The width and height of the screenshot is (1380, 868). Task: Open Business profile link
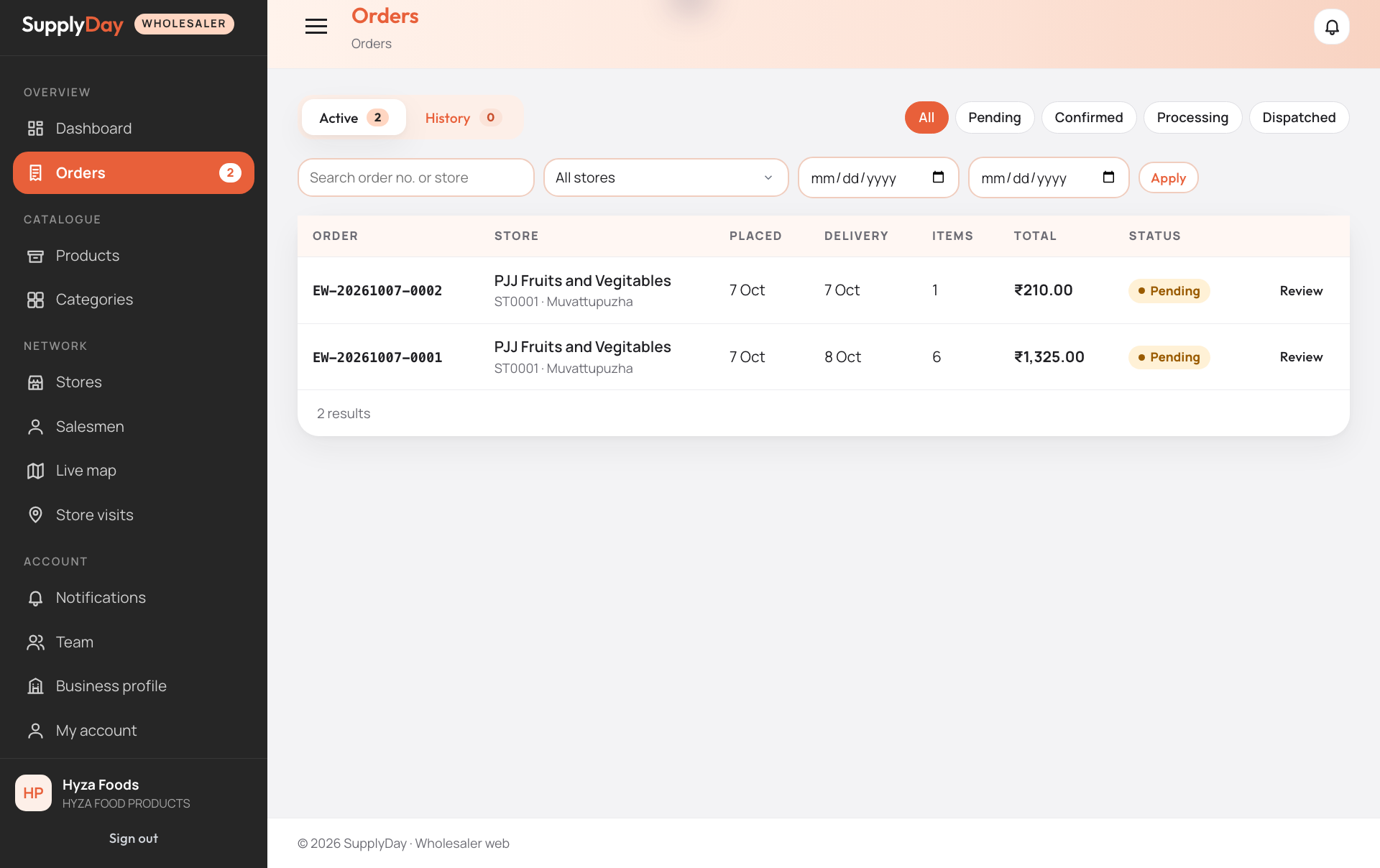coord(134,686)
